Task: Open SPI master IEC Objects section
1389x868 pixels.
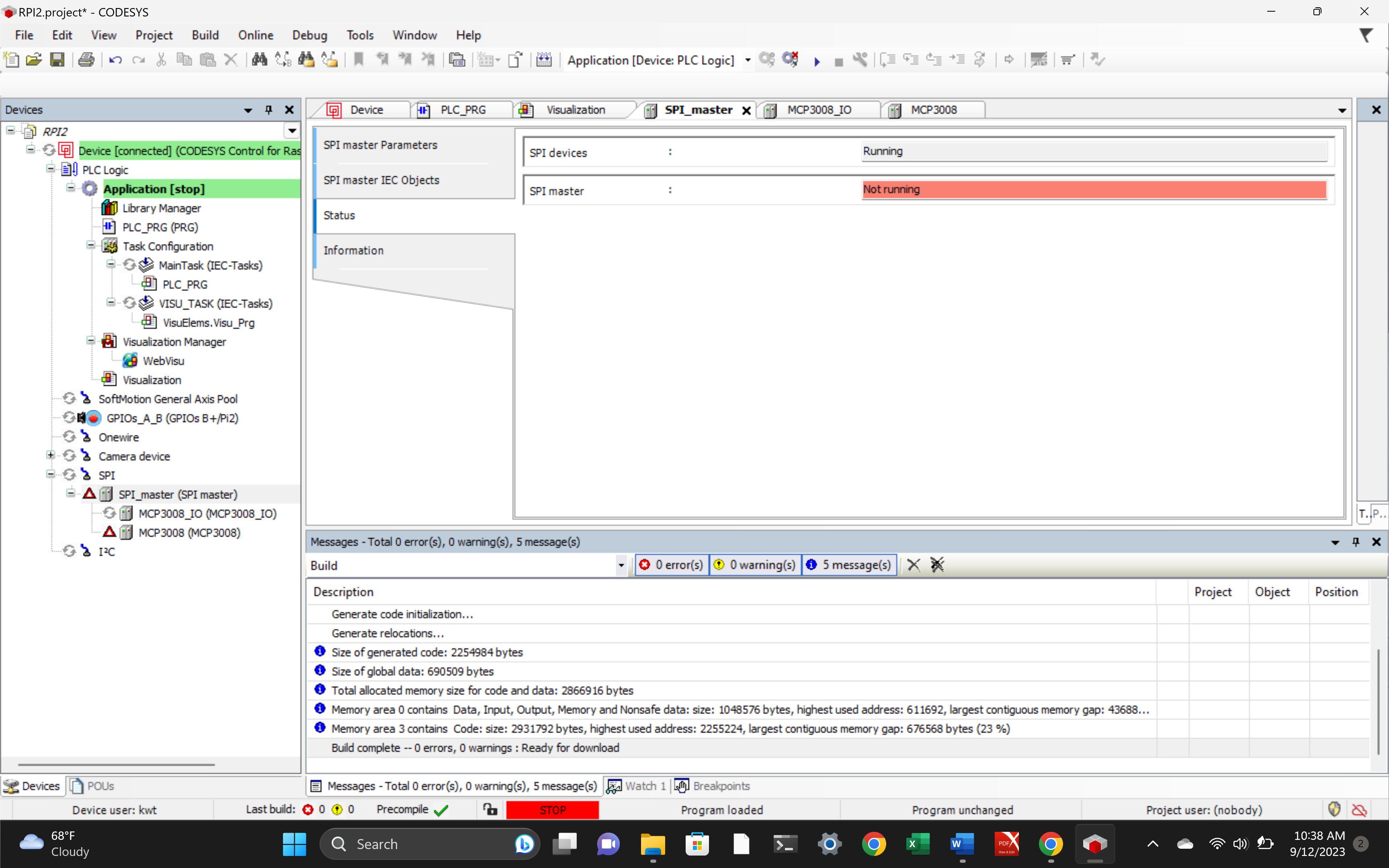Action: tap(381, 180)
